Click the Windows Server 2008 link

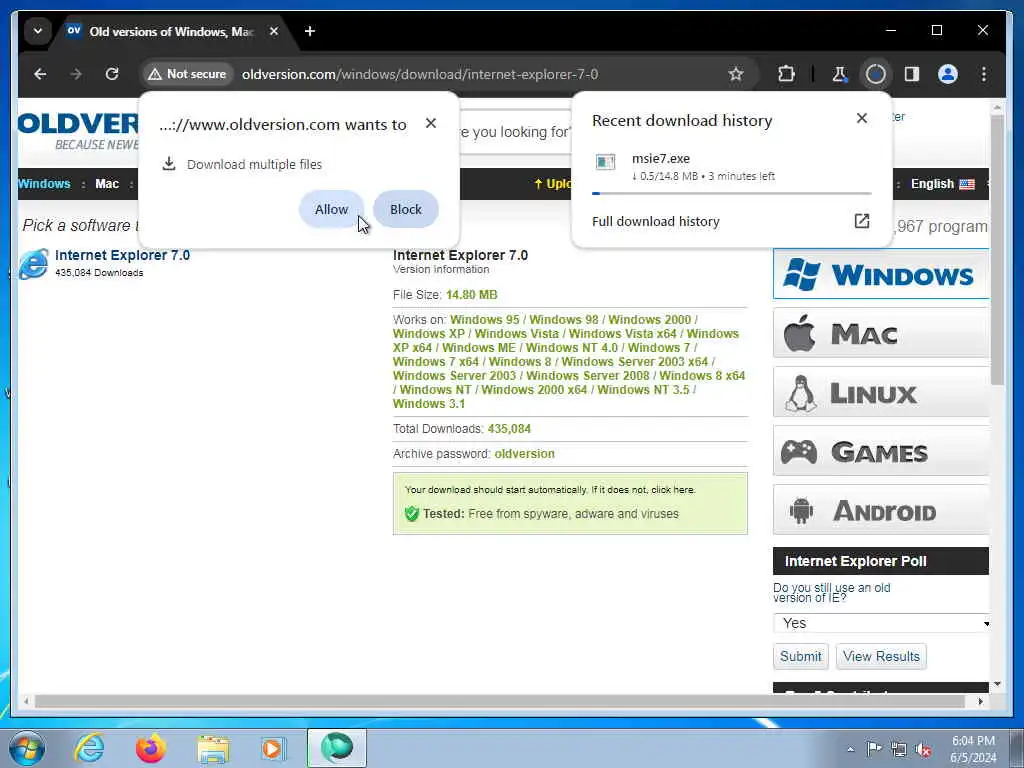click(x=588, y=376)
